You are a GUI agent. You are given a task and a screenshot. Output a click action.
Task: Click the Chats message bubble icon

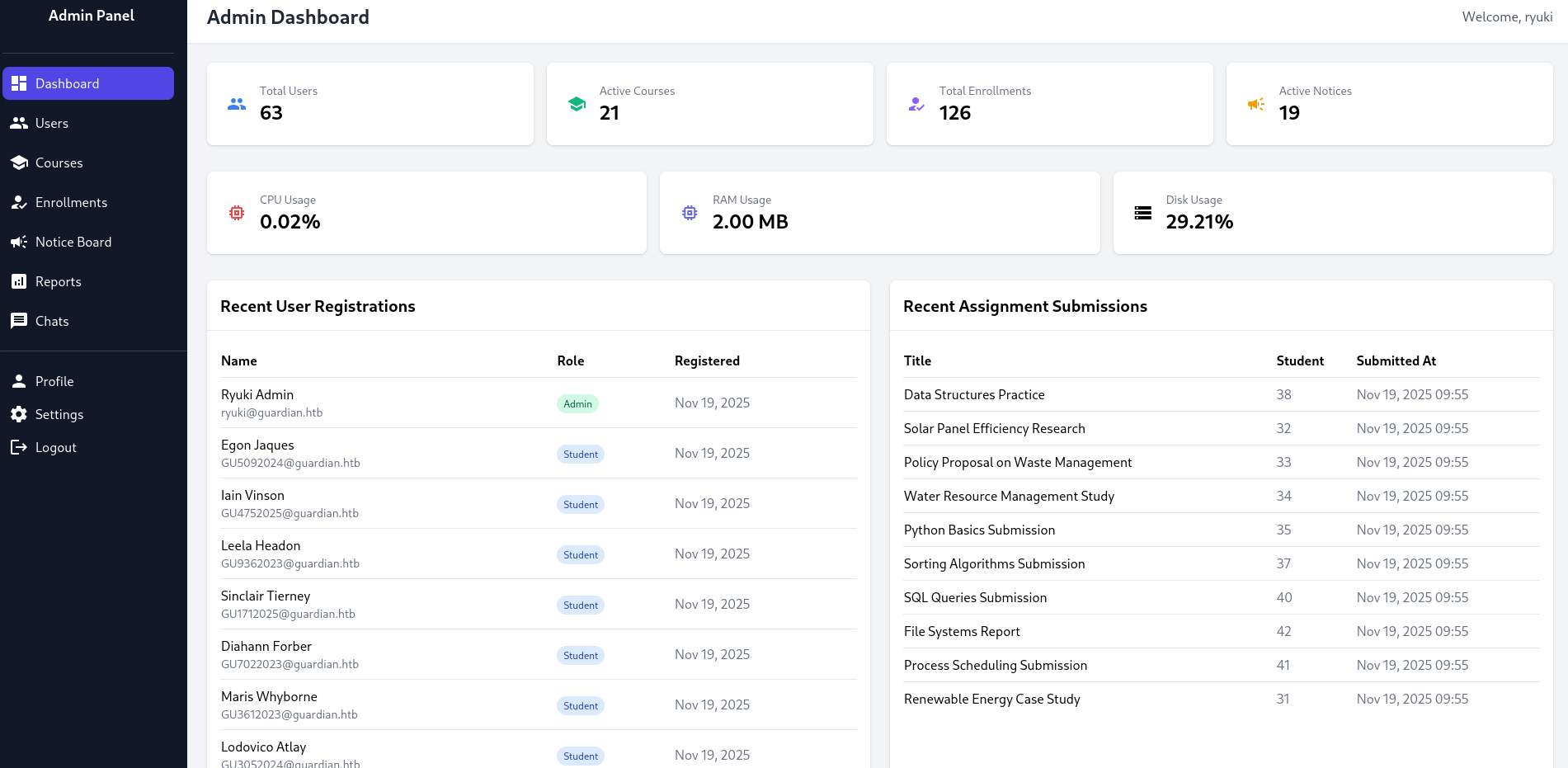[x=19, y=320]
